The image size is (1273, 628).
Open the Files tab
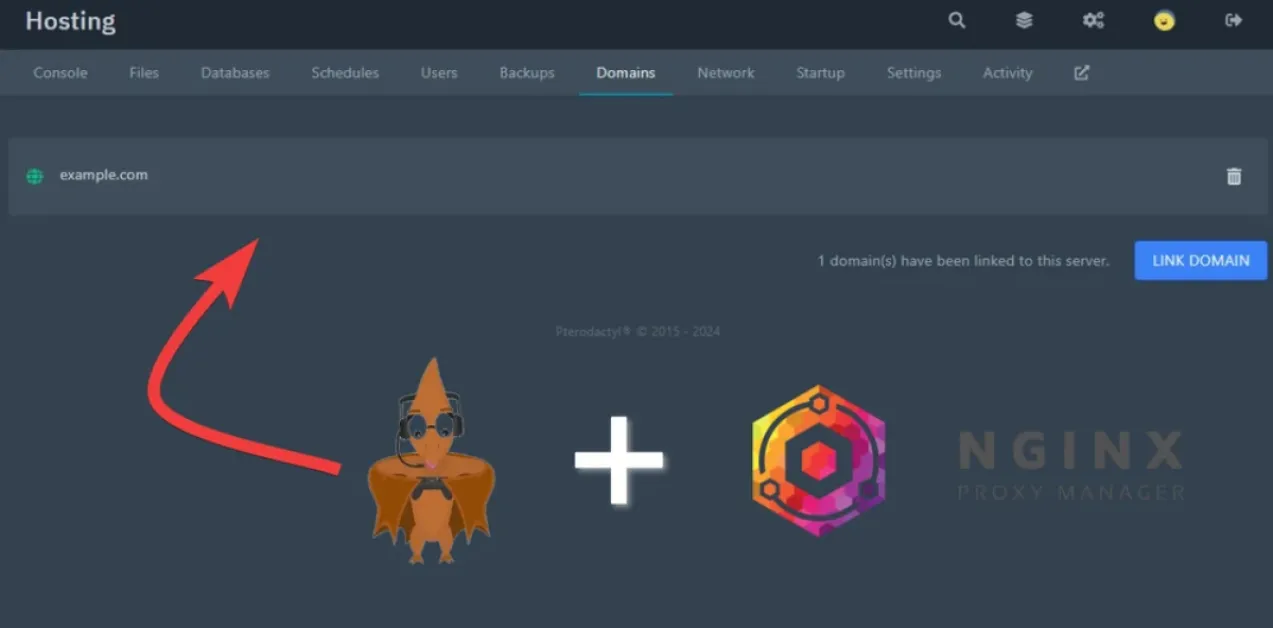point(144,73)
